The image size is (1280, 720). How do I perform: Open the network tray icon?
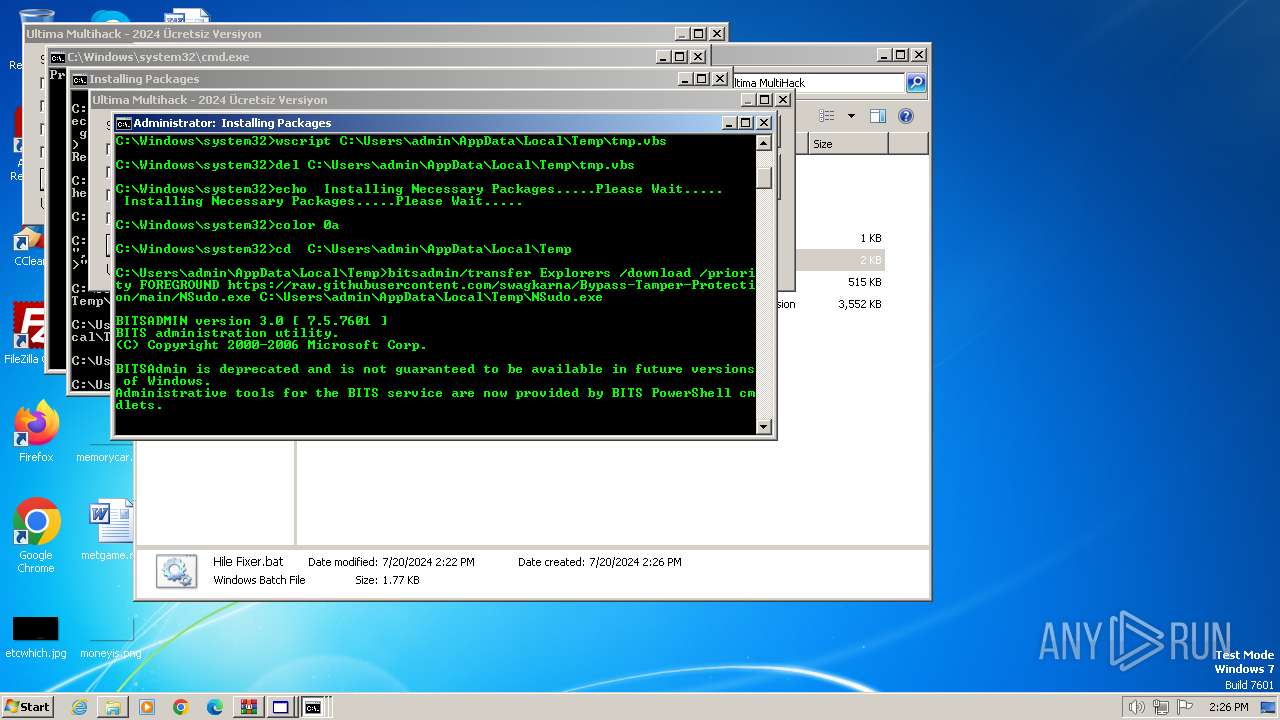1161,707
